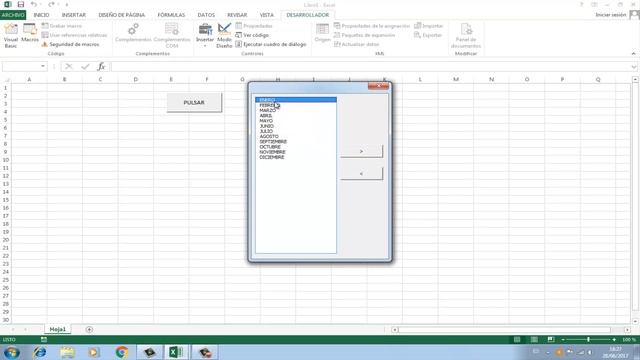Click Iniciar sesión

click(x=611, y=15)
